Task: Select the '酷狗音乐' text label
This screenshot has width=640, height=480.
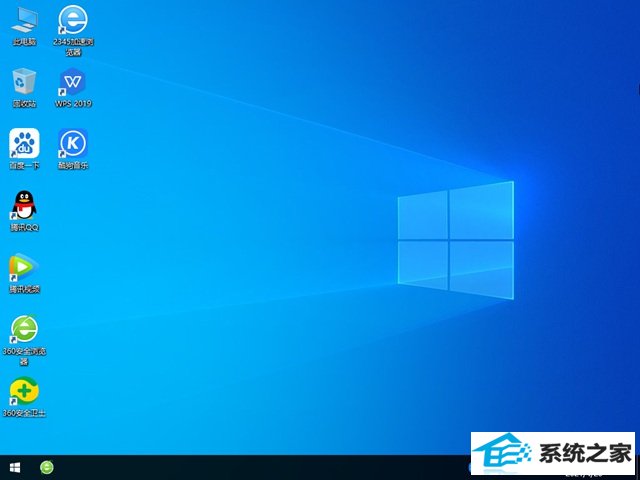Action: (72, 166)
